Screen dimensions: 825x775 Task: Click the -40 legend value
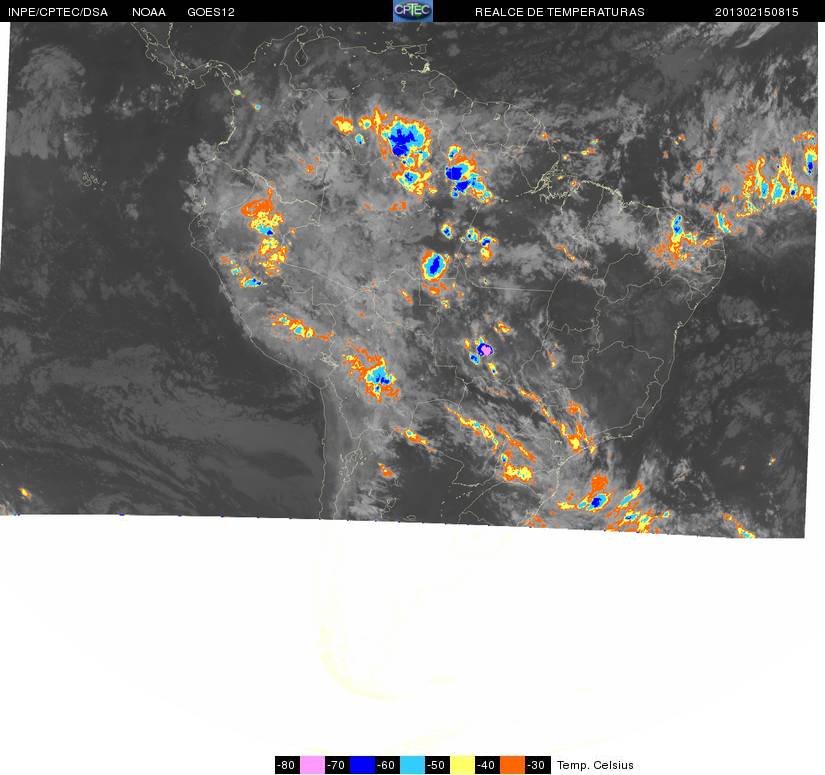488,765
